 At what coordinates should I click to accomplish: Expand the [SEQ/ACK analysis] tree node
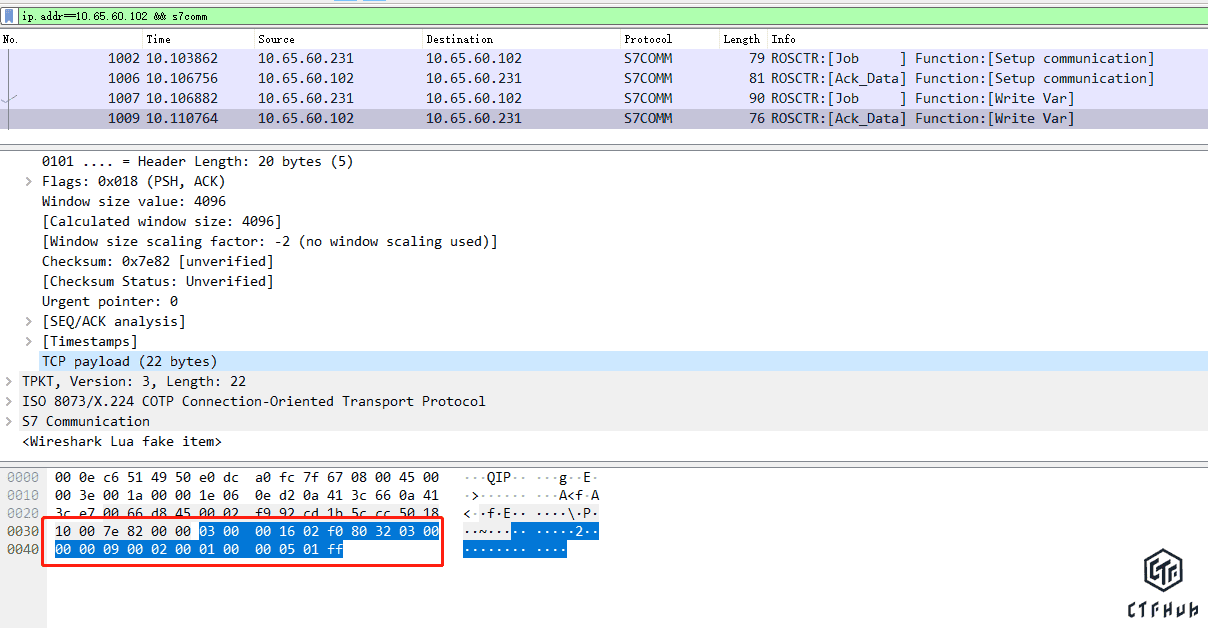tap(28, 321)
